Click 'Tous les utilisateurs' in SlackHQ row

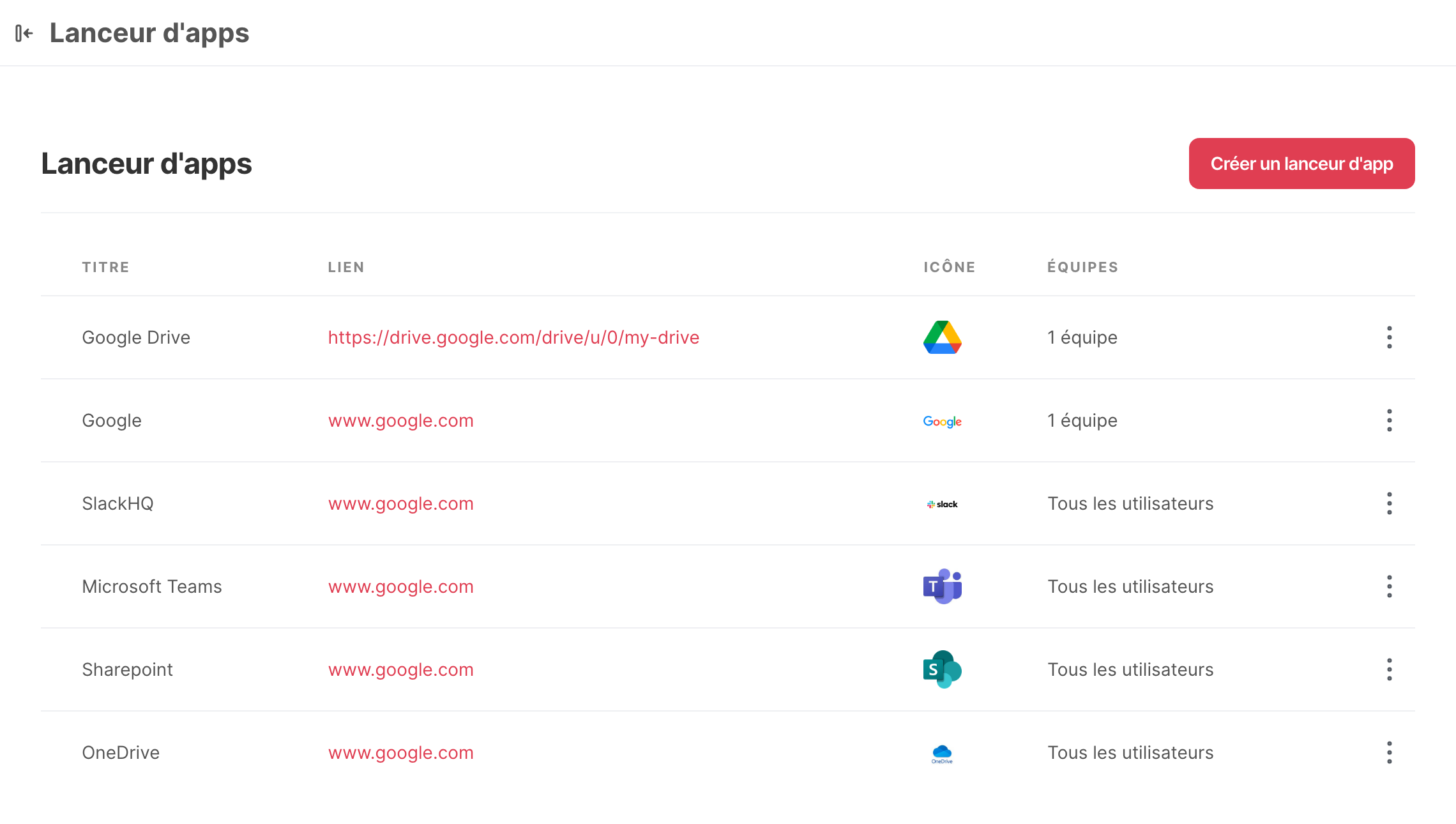[1130, 503]
